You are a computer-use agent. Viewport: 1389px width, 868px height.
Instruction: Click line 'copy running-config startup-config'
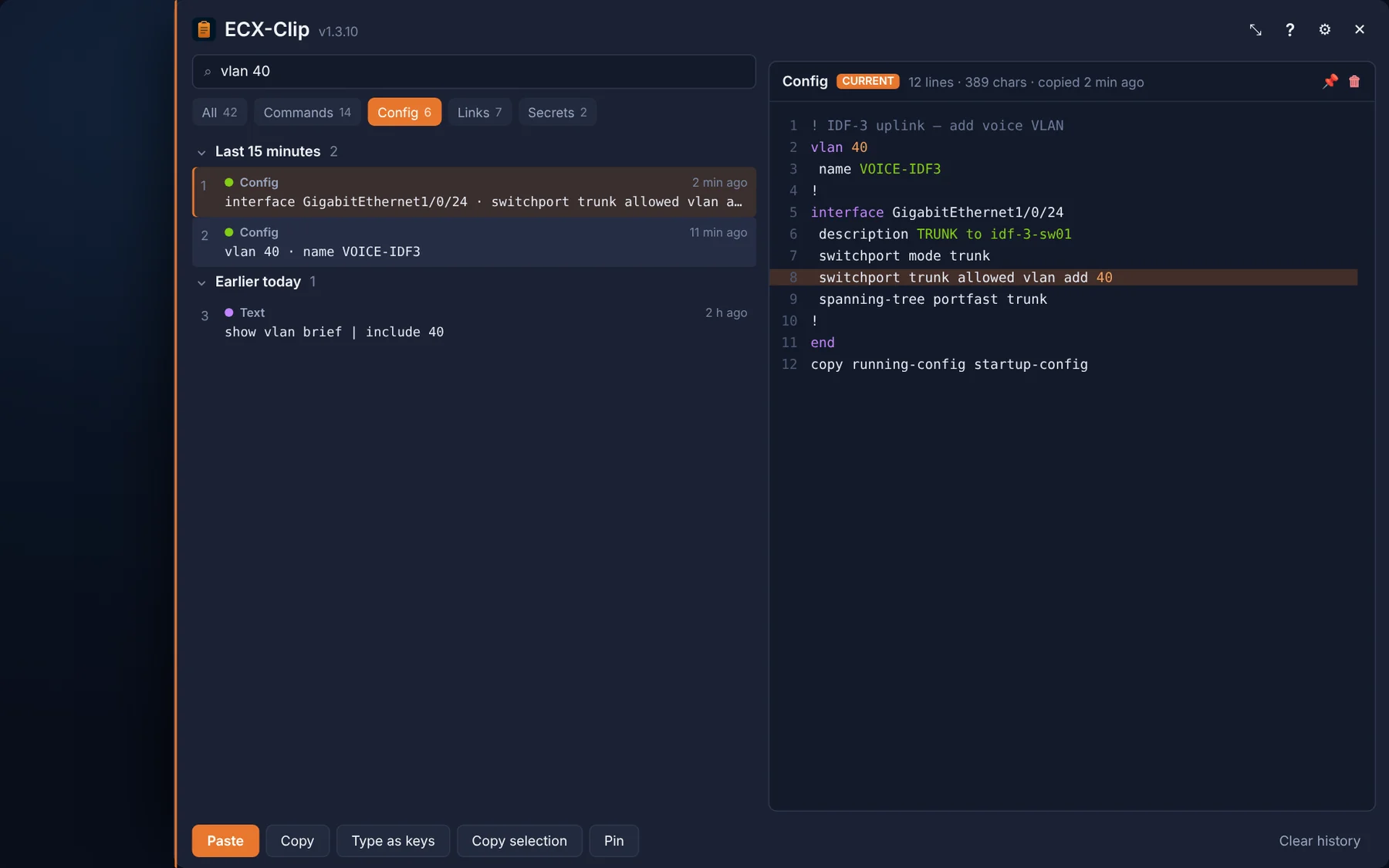point(949,364)
